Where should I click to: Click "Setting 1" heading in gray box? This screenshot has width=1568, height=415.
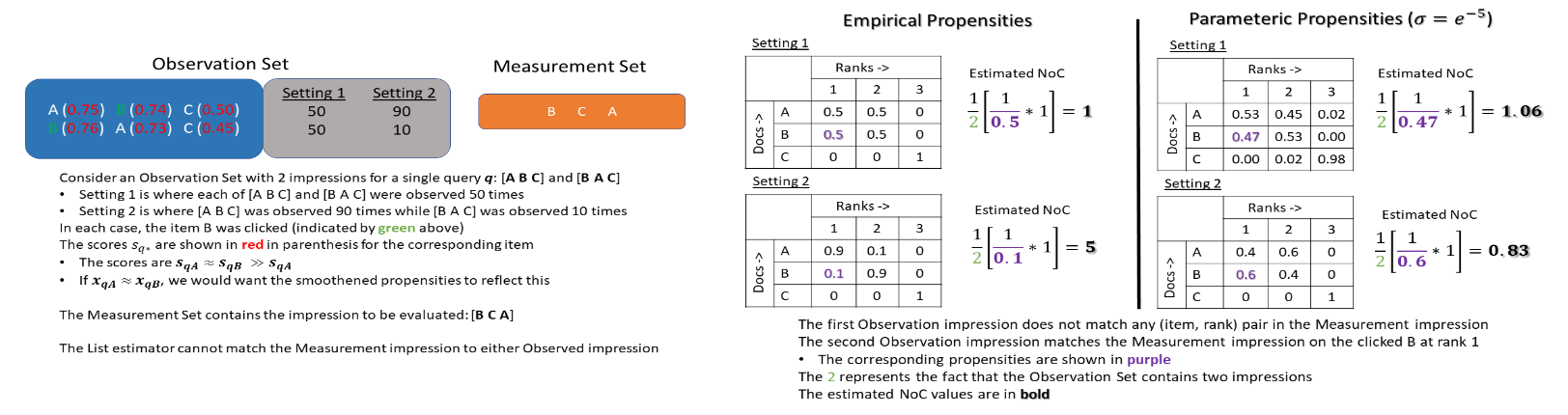pyautogui.click(x=314, y=93)
